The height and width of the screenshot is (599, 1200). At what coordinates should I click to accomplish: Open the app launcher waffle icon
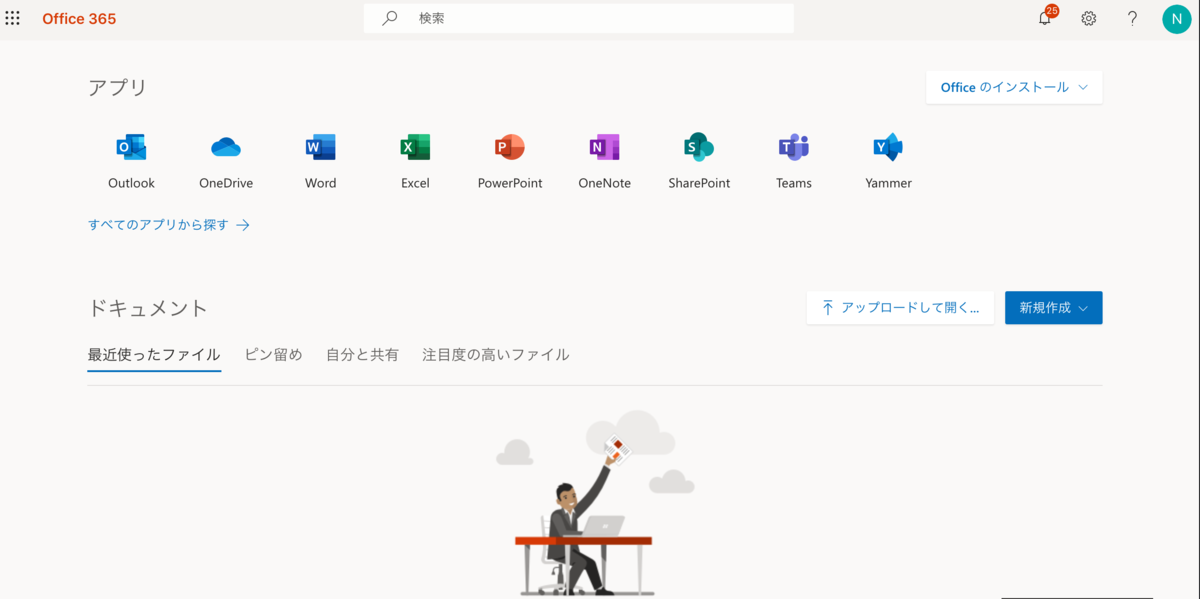(12, 18)
